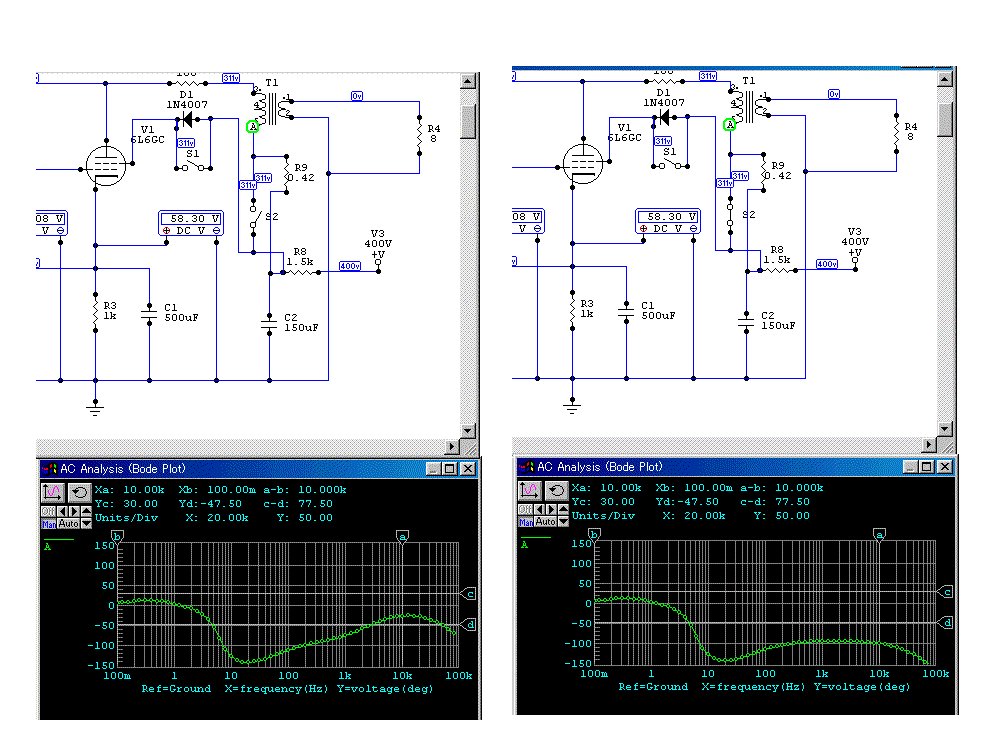Image resolution: width=1000 pixels, height=750 pixels.
Task: Select test point A in the left schematic
Action: coord(253,126)
